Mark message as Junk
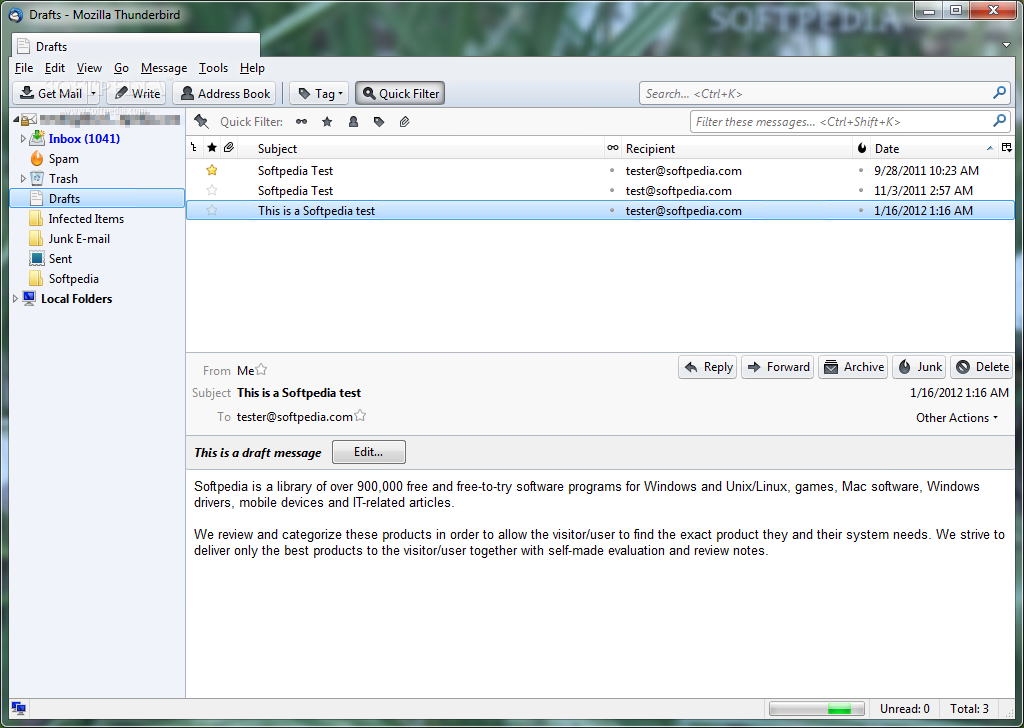Screen dimensions: 1024x728 click(920, 367)
